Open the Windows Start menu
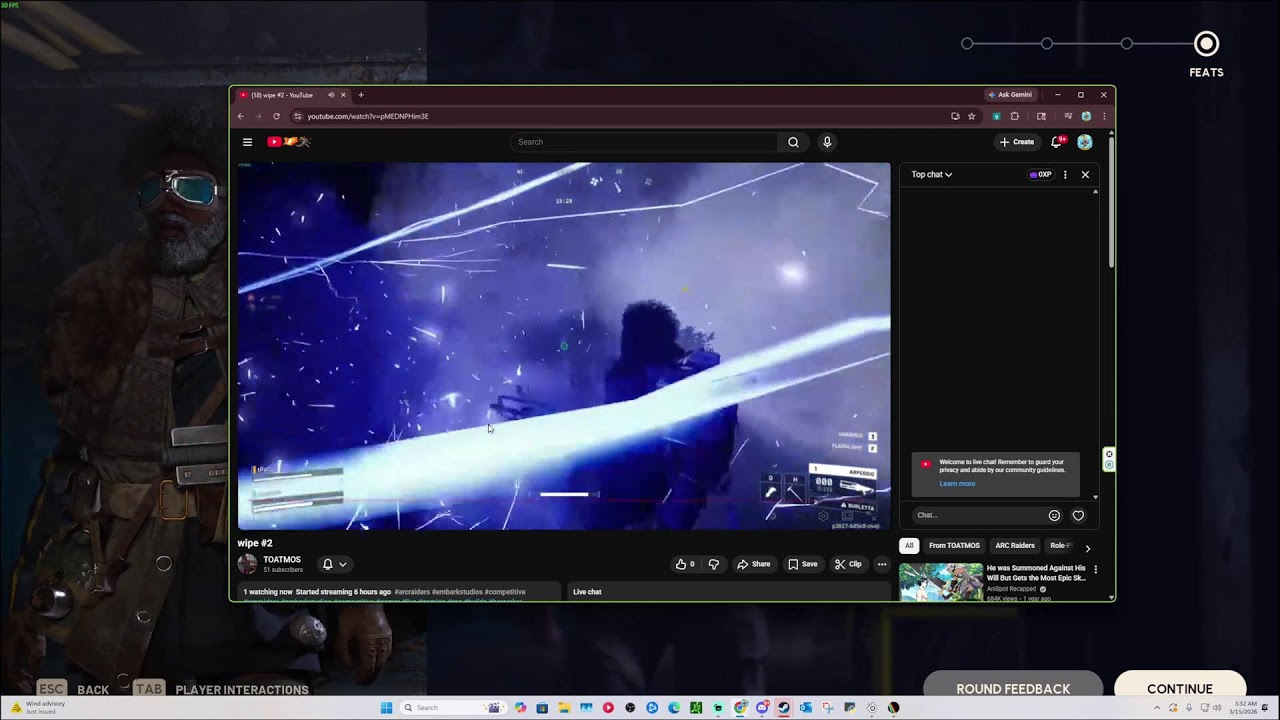The width and height of the screenshot is (1280, 720). point(386,708)
